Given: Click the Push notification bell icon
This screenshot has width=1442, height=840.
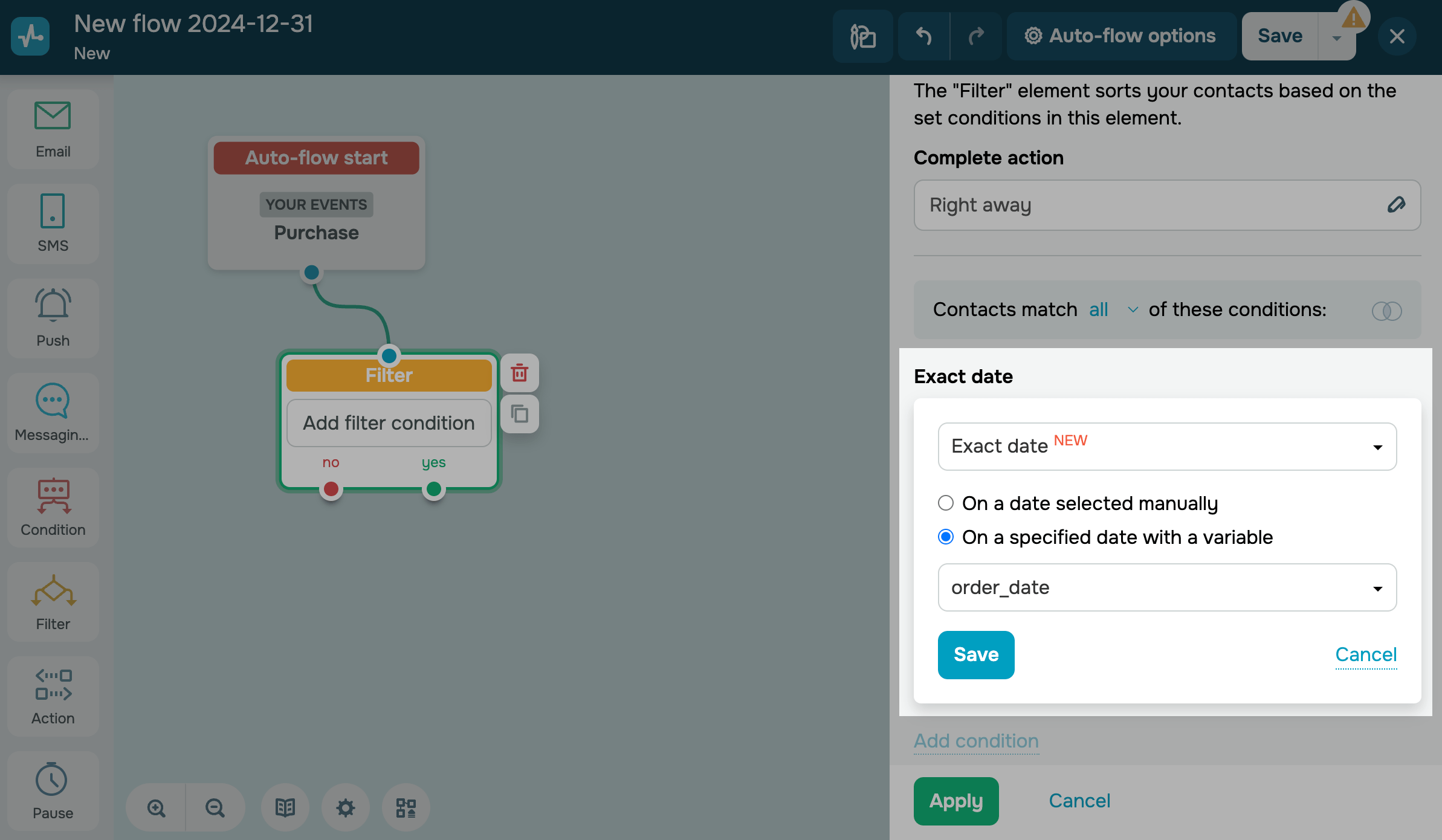Looking at the screenshot, I should coord(53,305).
